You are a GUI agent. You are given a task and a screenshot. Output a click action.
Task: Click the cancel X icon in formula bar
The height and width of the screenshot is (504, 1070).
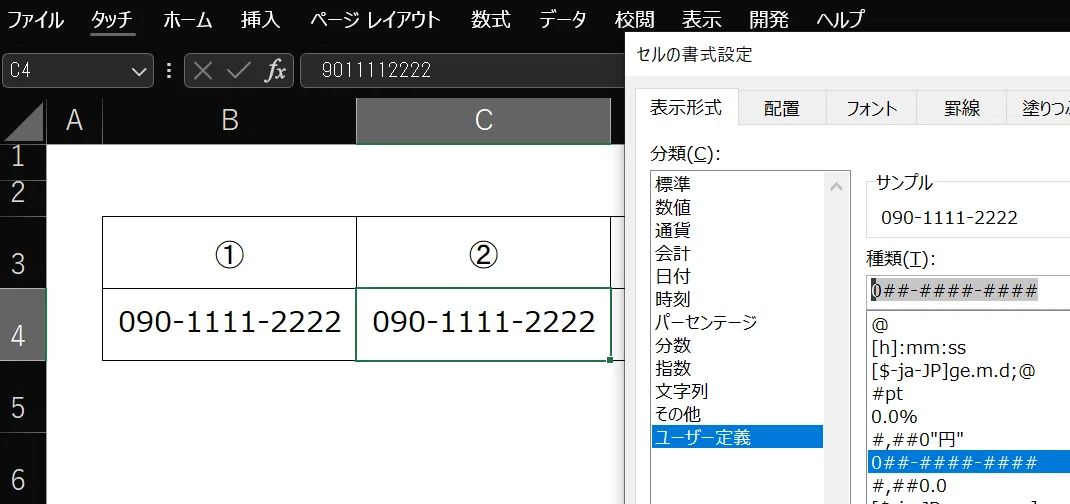click(x=203, y=70)
